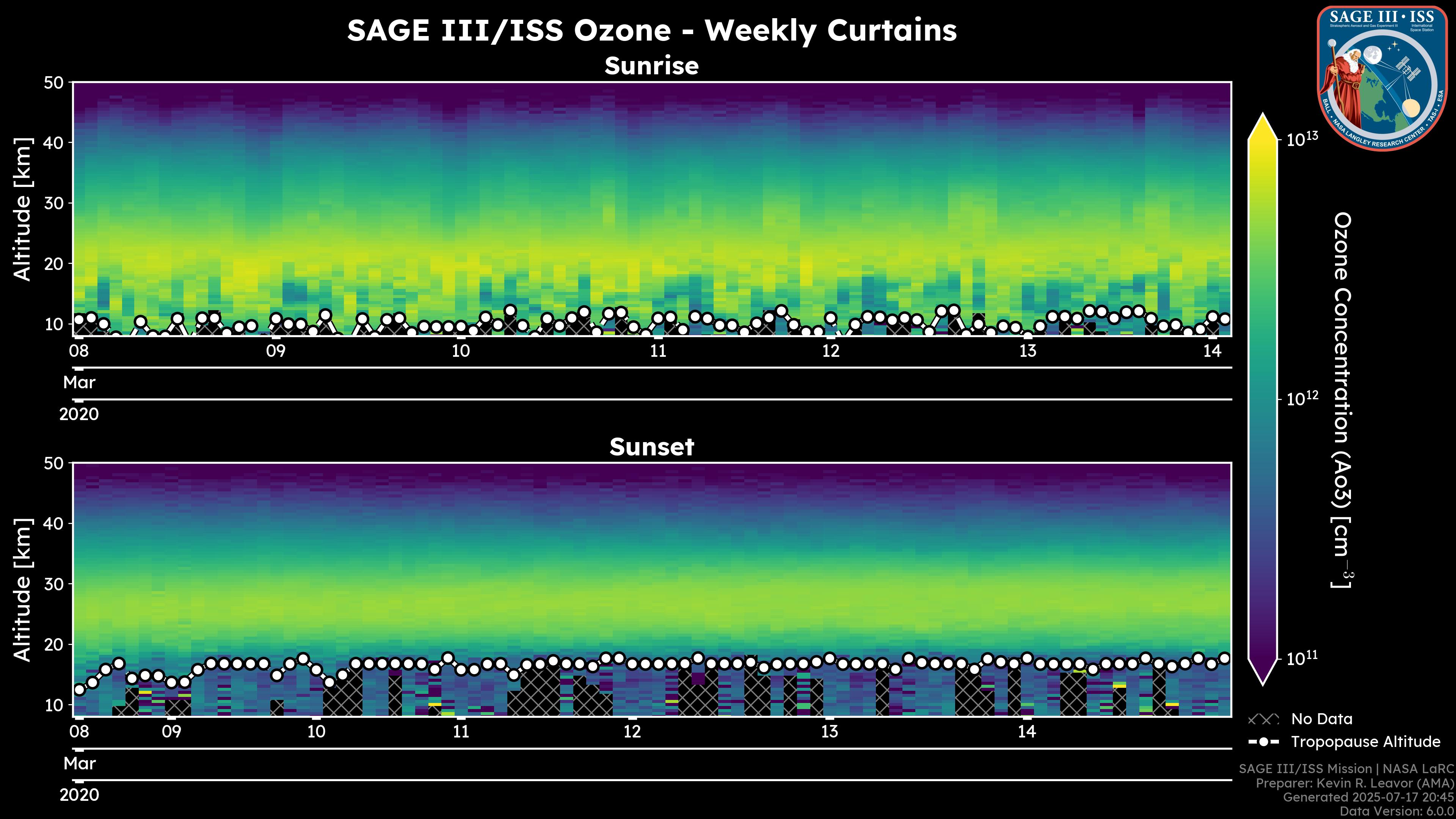Click the No Data legend label
This screenshot has width=1456, height=819.
[1321, 720]
